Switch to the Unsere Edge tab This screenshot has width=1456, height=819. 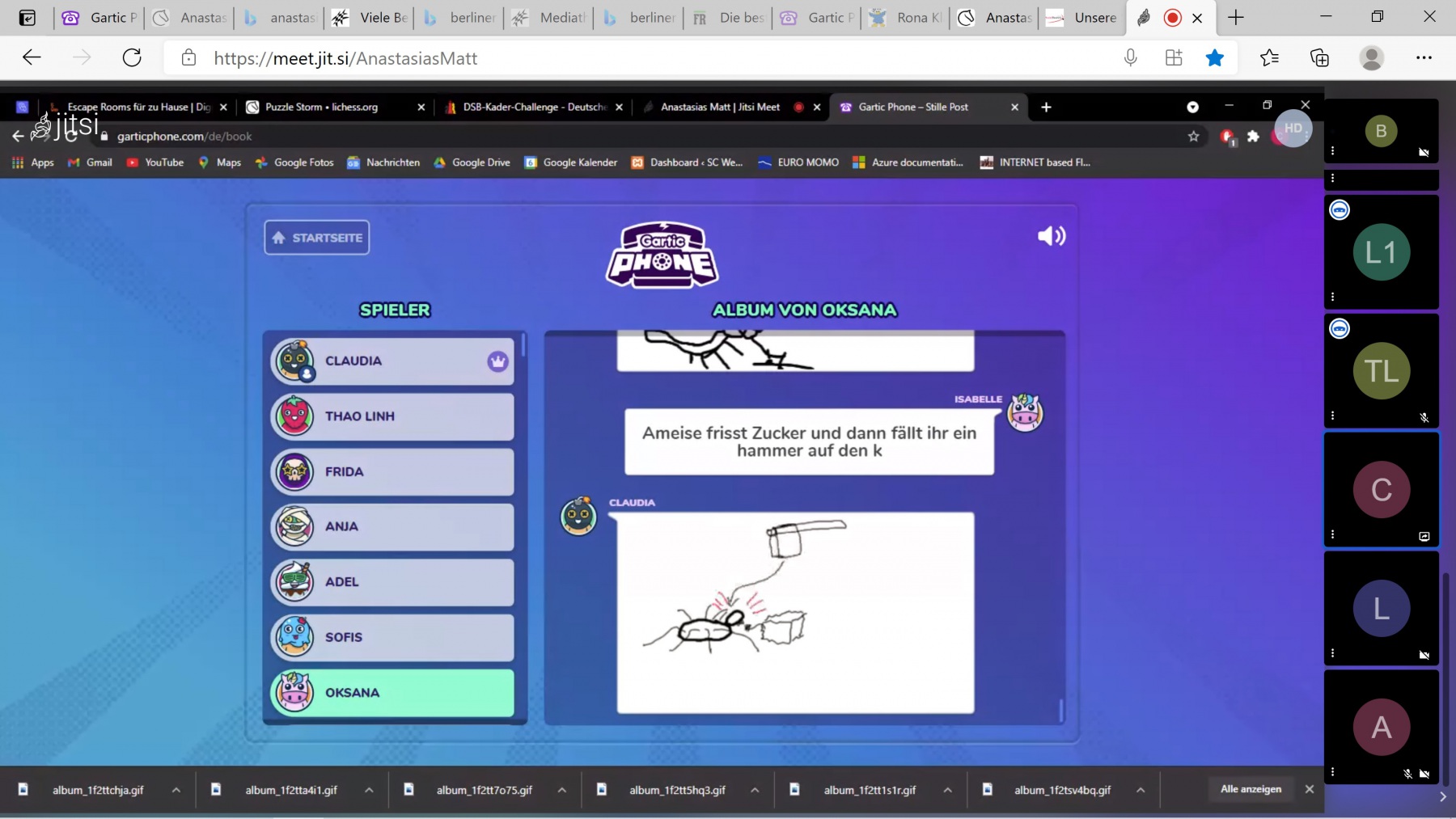click(1082, 18)
